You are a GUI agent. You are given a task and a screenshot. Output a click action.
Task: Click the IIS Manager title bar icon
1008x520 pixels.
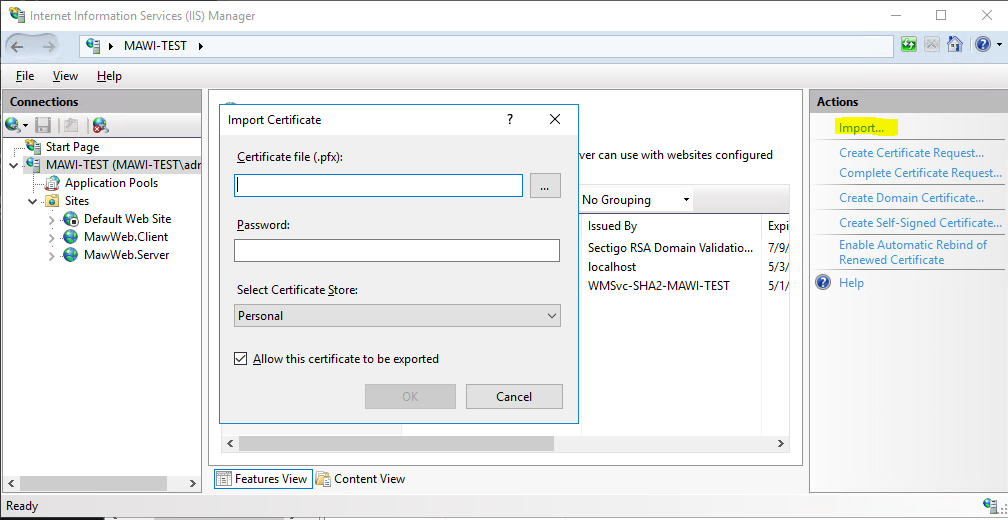(x=16, y=14)
